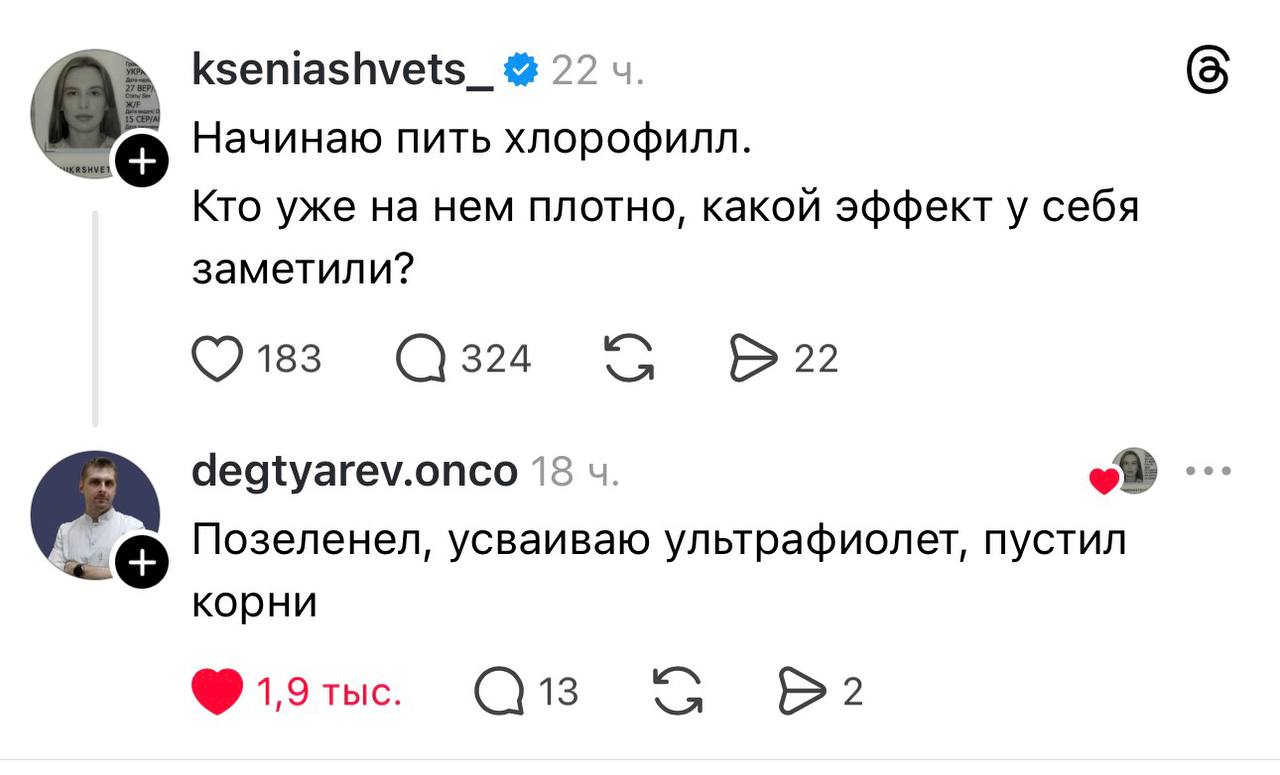Open replies to degtyarev.onco comment

pos(499,692)
